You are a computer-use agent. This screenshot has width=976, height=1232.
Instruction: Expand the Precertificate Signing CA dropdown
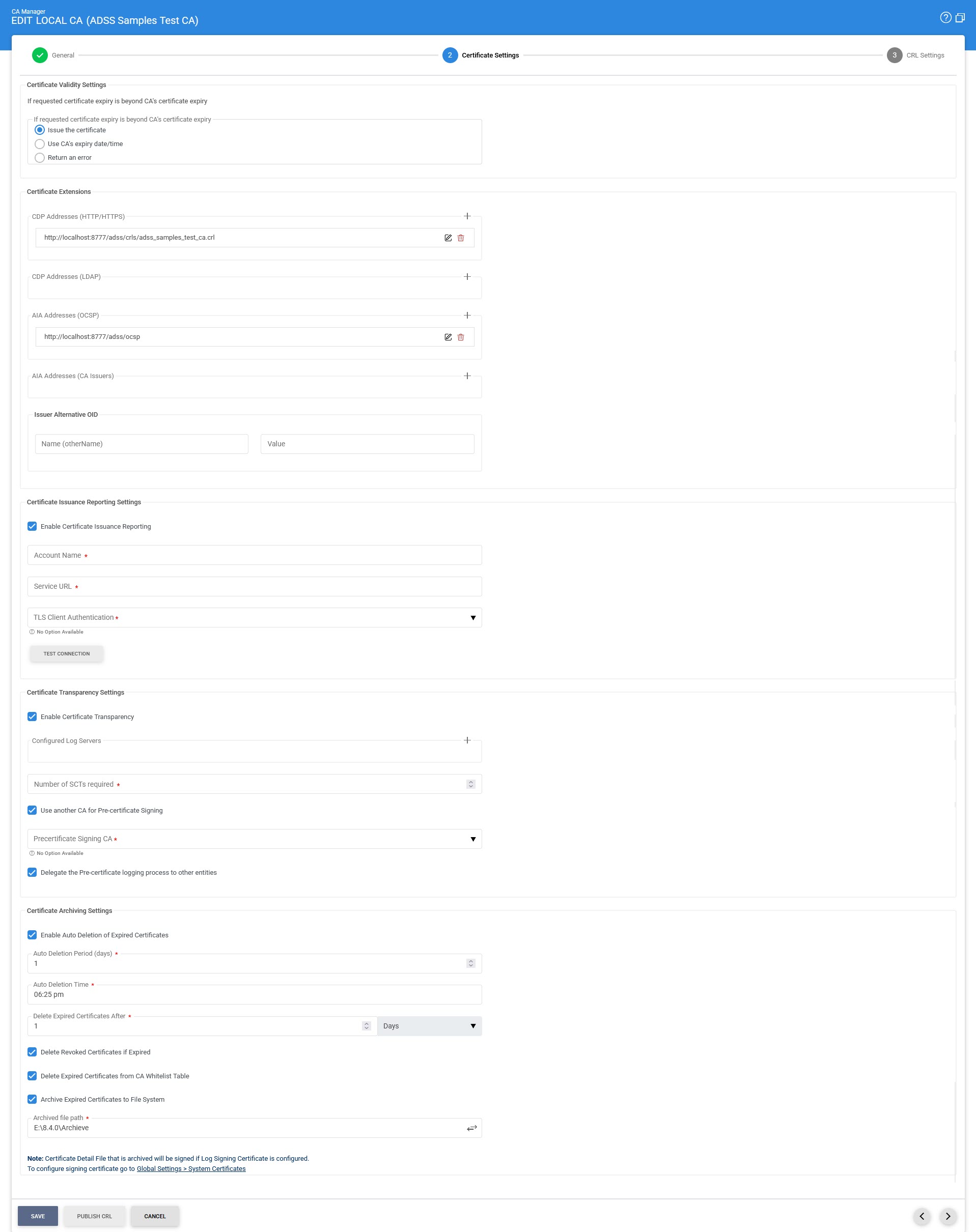point(254,839)
